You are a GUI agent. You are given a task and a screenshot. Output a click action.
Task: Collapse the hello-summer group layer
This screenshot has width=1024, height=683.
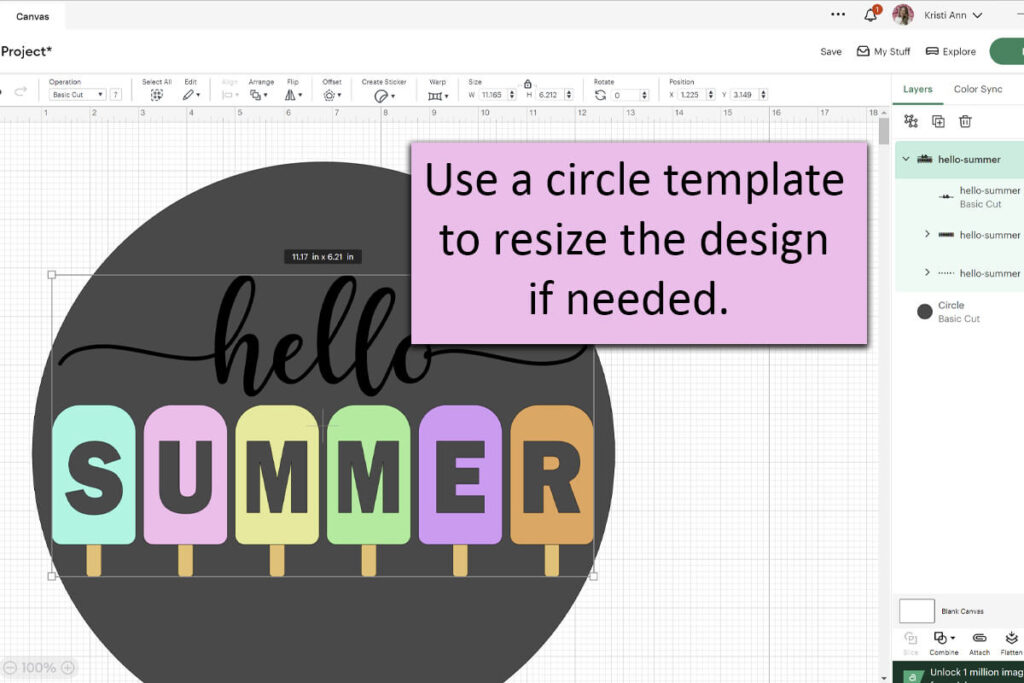[x=906, y=159]
